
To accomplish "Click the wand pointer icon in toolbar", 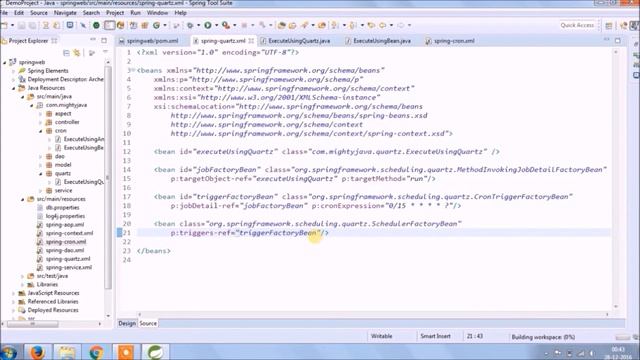I will click(83, 25).
